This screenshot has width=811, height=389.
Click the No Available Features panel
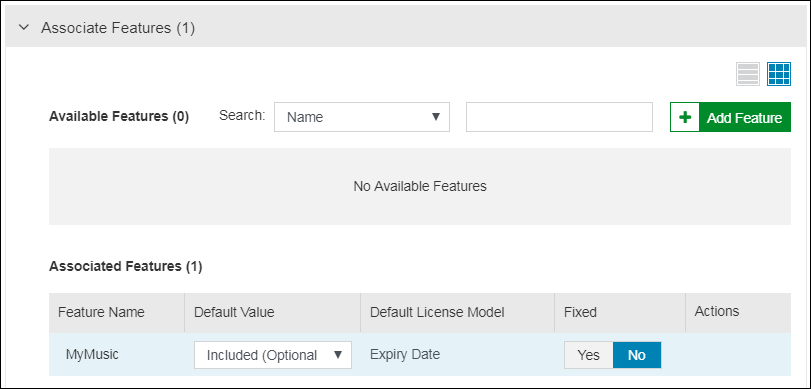point(420,186)
